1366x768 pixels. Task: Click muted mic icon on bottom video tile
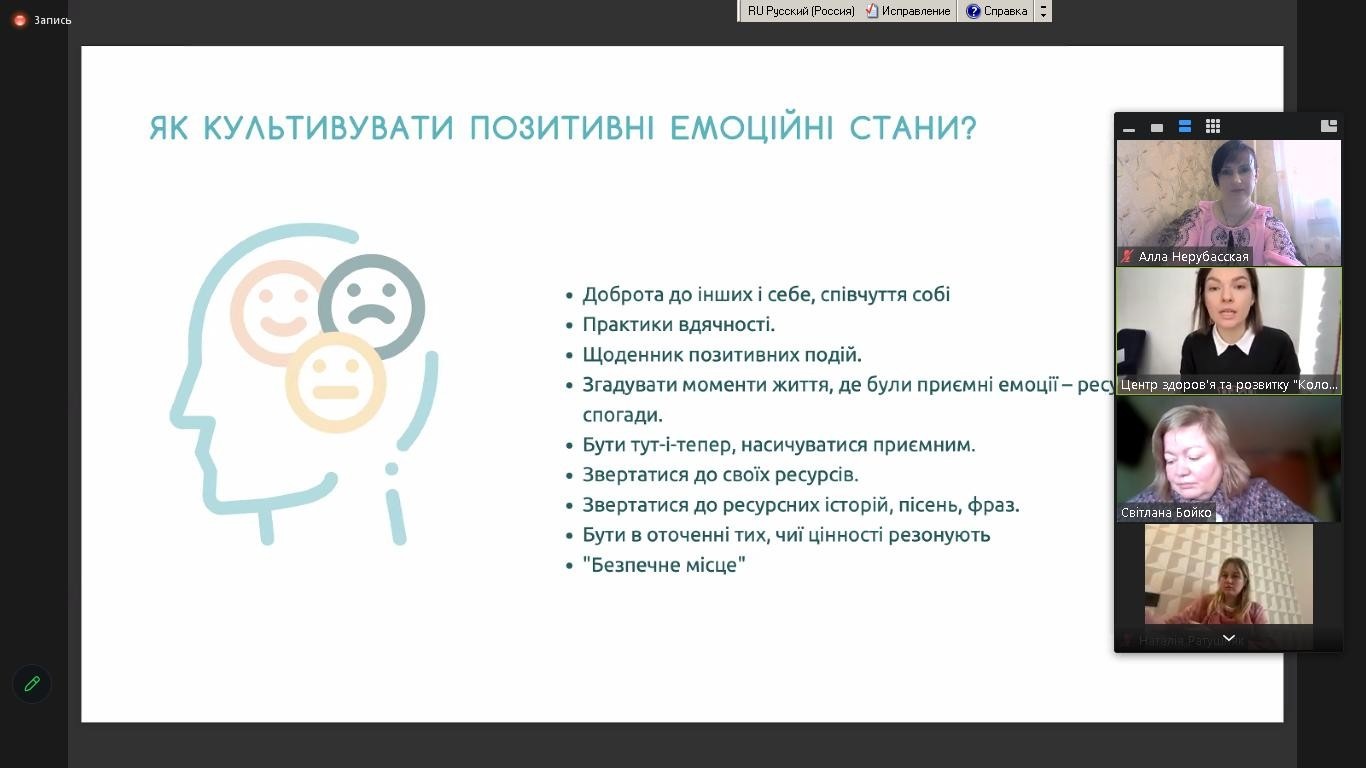coord(1128,640)
